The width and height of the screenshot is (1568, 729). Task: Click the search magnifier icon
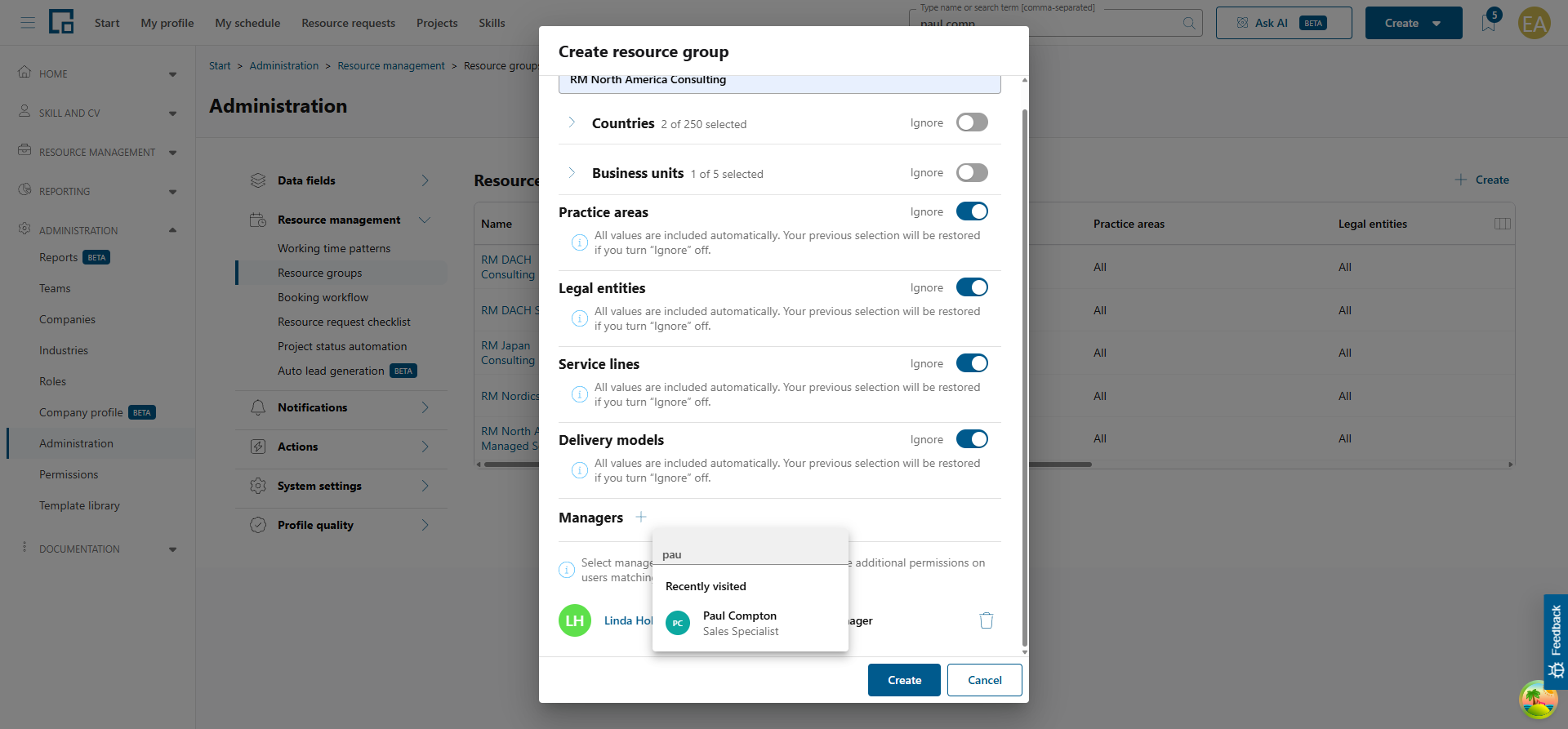coord(1189,23)
